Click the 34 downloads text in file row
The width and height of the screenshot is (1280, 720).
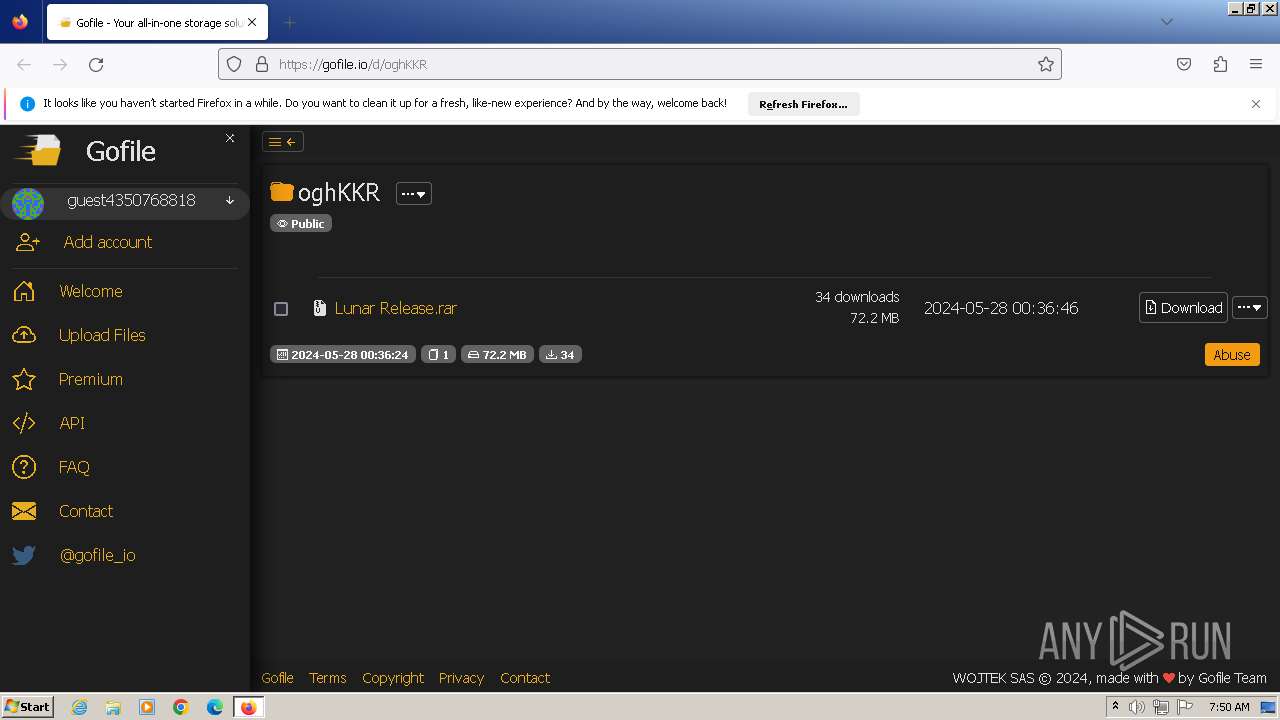[857, 297]
